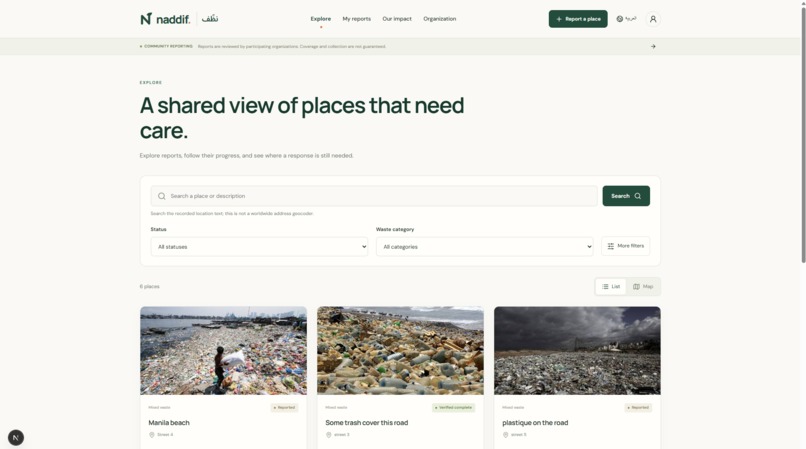Image resolution: width=806 pixels, height=449 pixels.
Task: Click the magnifier icon inside search field
Action: (x=161, y=196)
